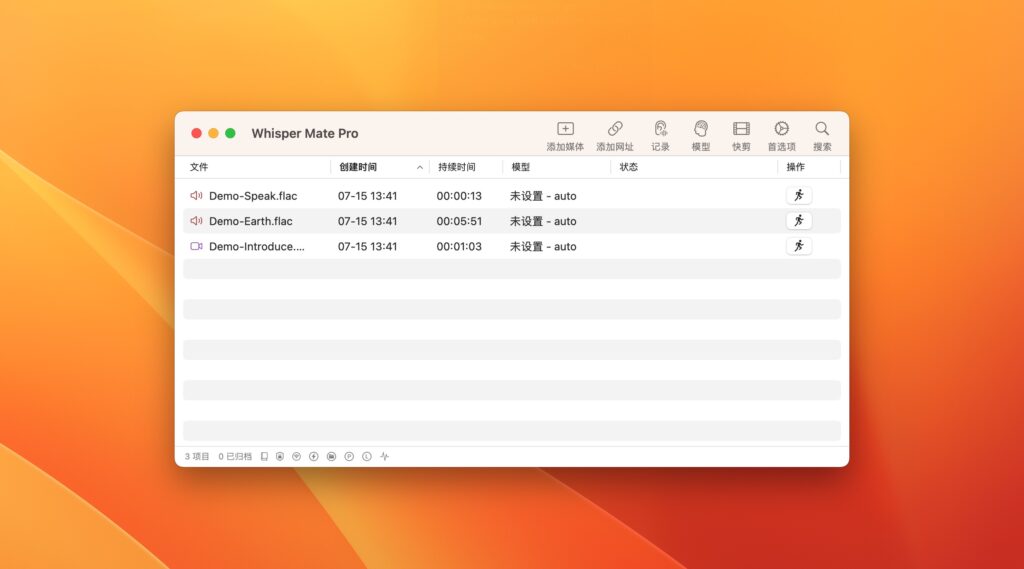Viewport: 1024px width, 569px height.
Task: Open the 记录 ear recording tool
Action: pyautogui.click(x=660, y=136)
